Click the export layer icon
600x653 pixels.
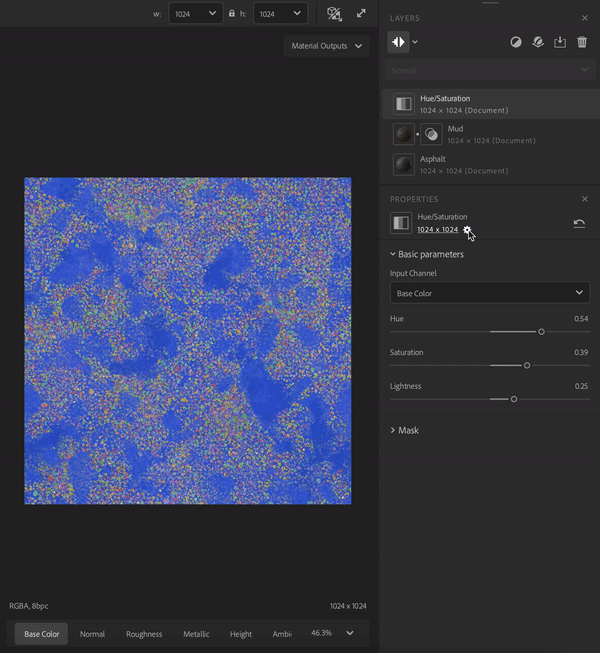[560, 42]
